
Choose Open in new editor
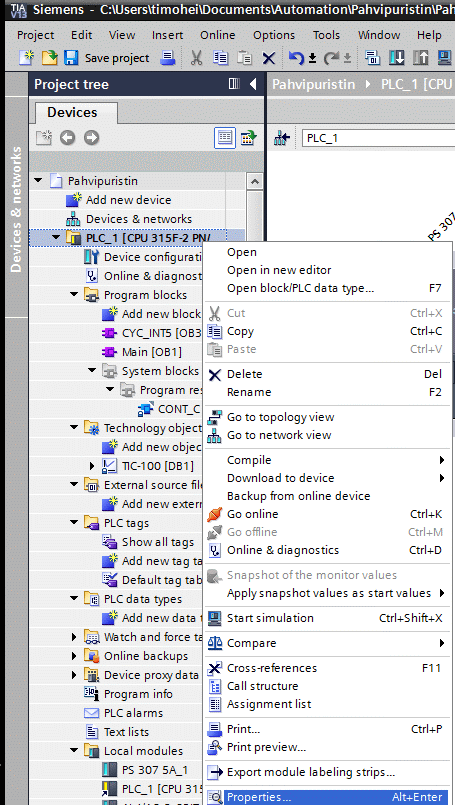coord(325,270)
